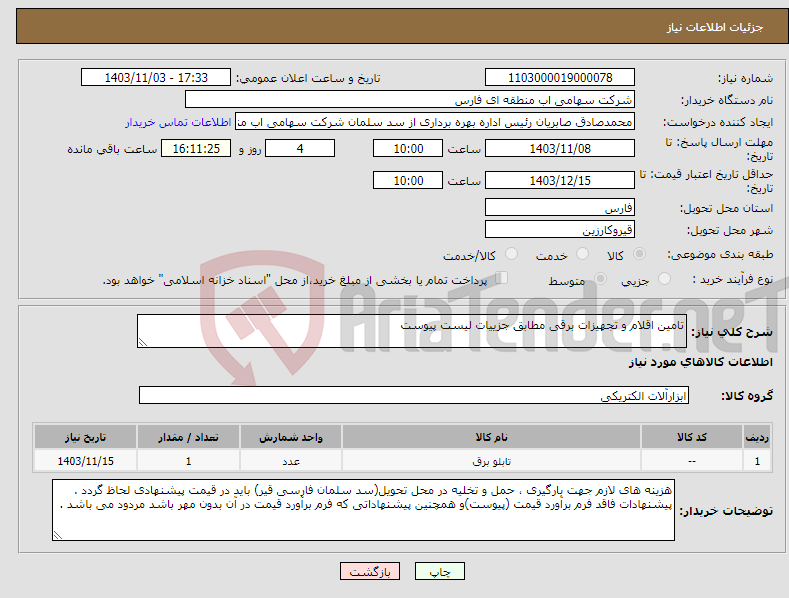Click the شماره نیاز label
Viewport: 789px width, 598px height.
pyautogui.click(x=745, y=79)
